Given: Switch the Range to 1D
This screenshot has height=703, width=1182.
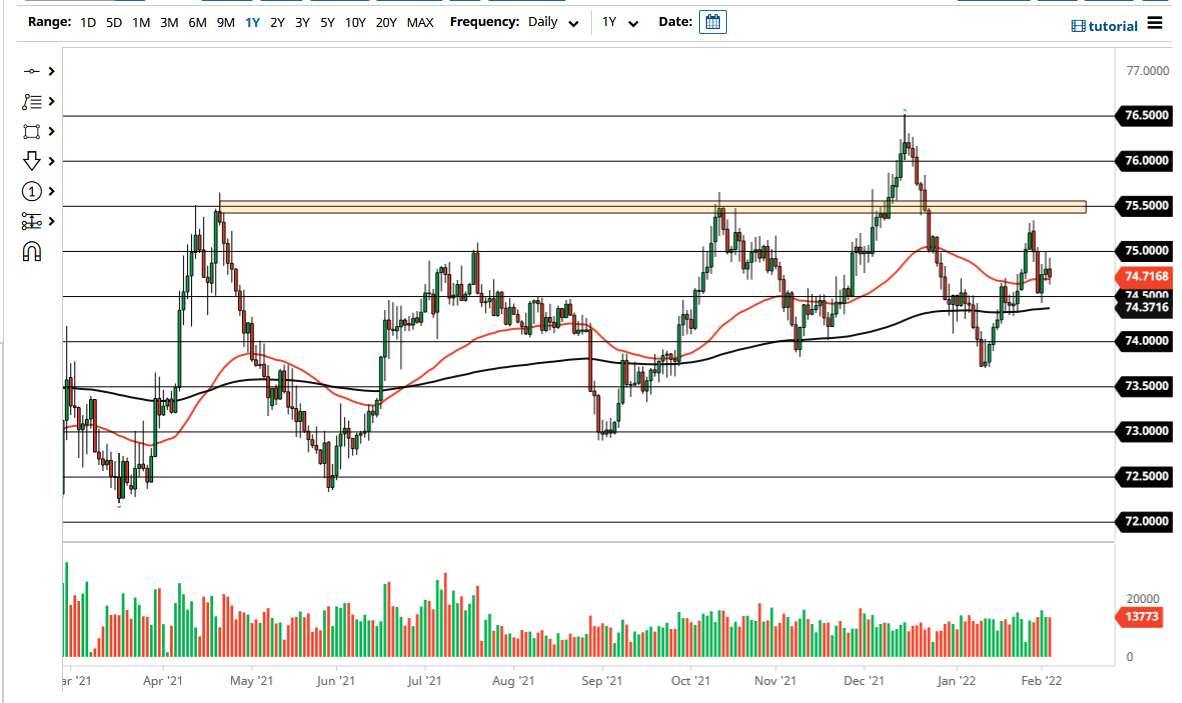Looking at the screenshot, I should pos(87,21).
